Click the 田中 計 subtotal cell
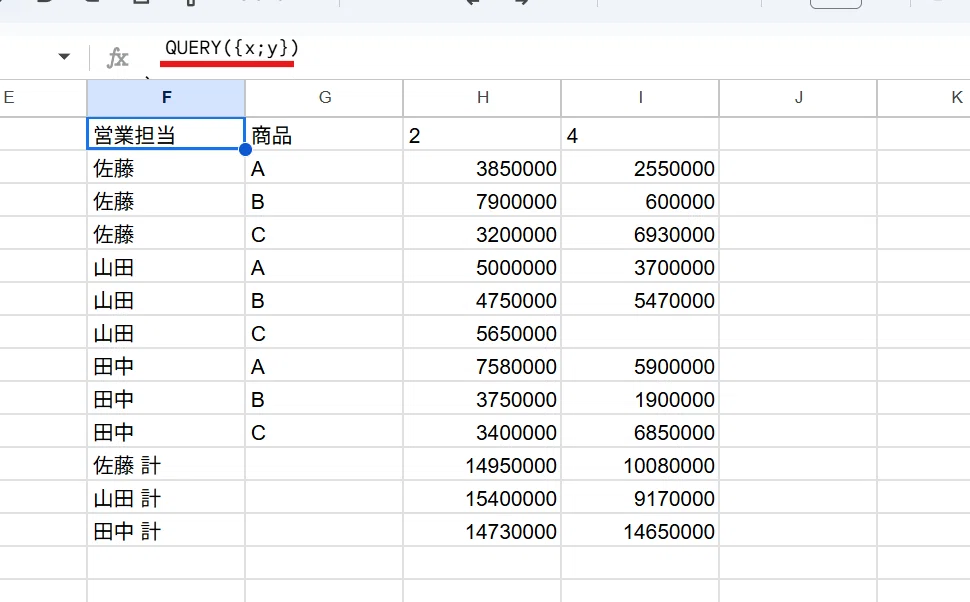970x602 pixels. [166, 531]
